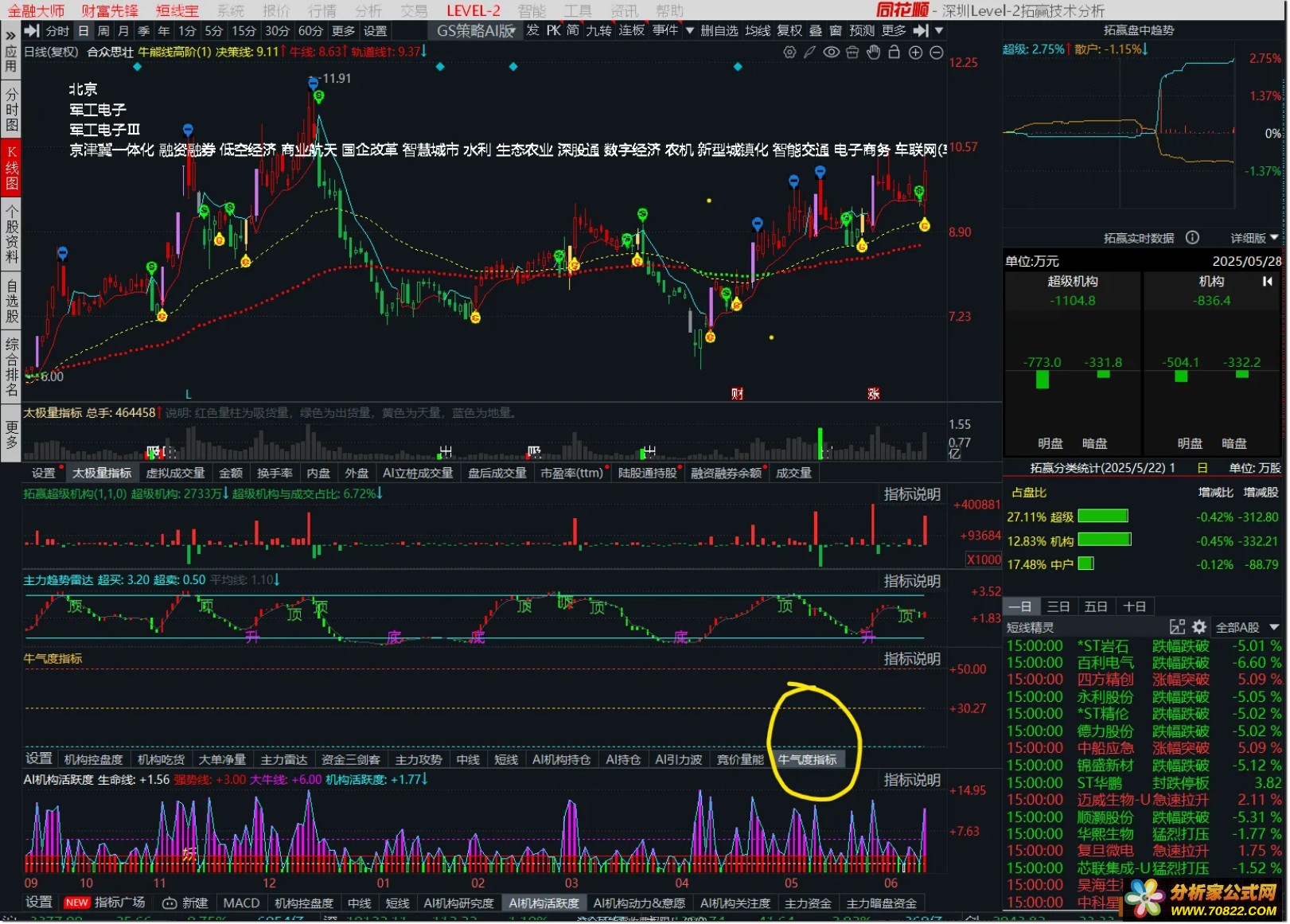Open 指标广场 with NEW badge
The height and width of the screenshot is (924, 1290).
(x=105, y=902)
